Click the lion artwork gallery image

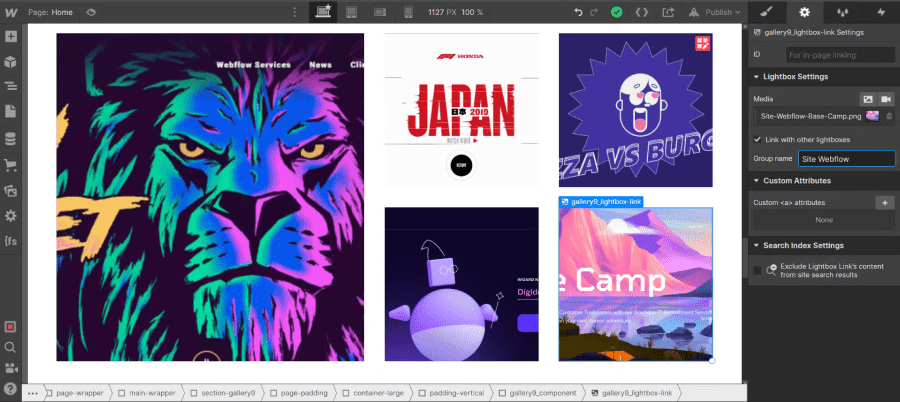point(210,197)
